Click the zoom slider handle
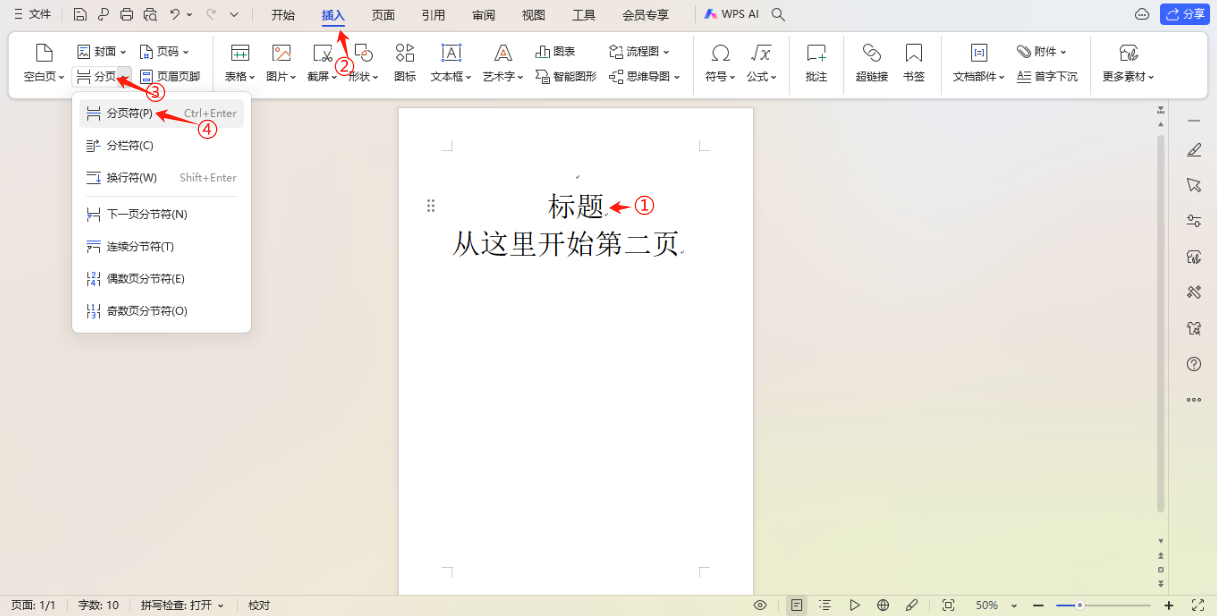Image resolution: width=1217 pixels, height=616 pixels. click(x=1080, y=605)
